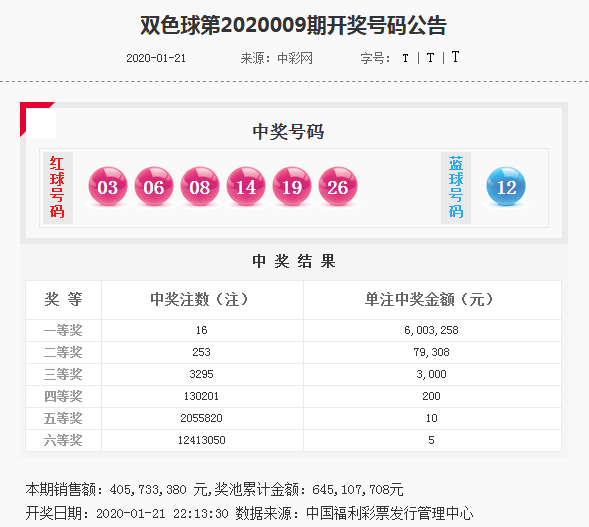Click the 五等奖 row label
Screen dimensions: 589x527
click(63, 418)
